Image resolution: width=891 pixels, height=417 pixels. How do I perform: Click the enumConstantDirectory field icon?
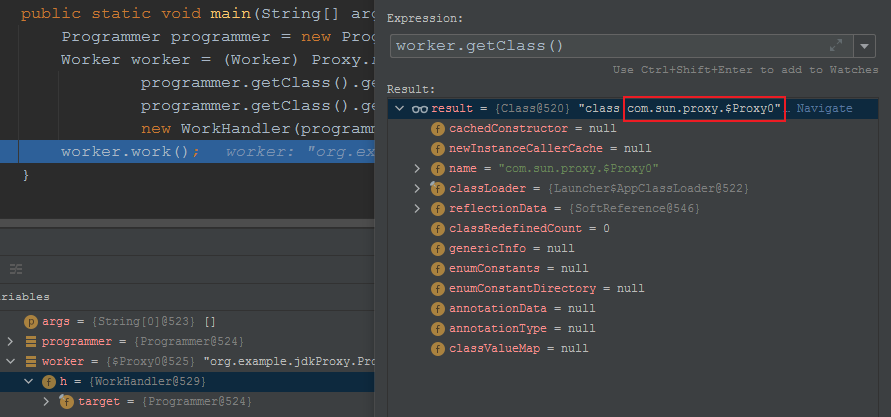[438, 289]
